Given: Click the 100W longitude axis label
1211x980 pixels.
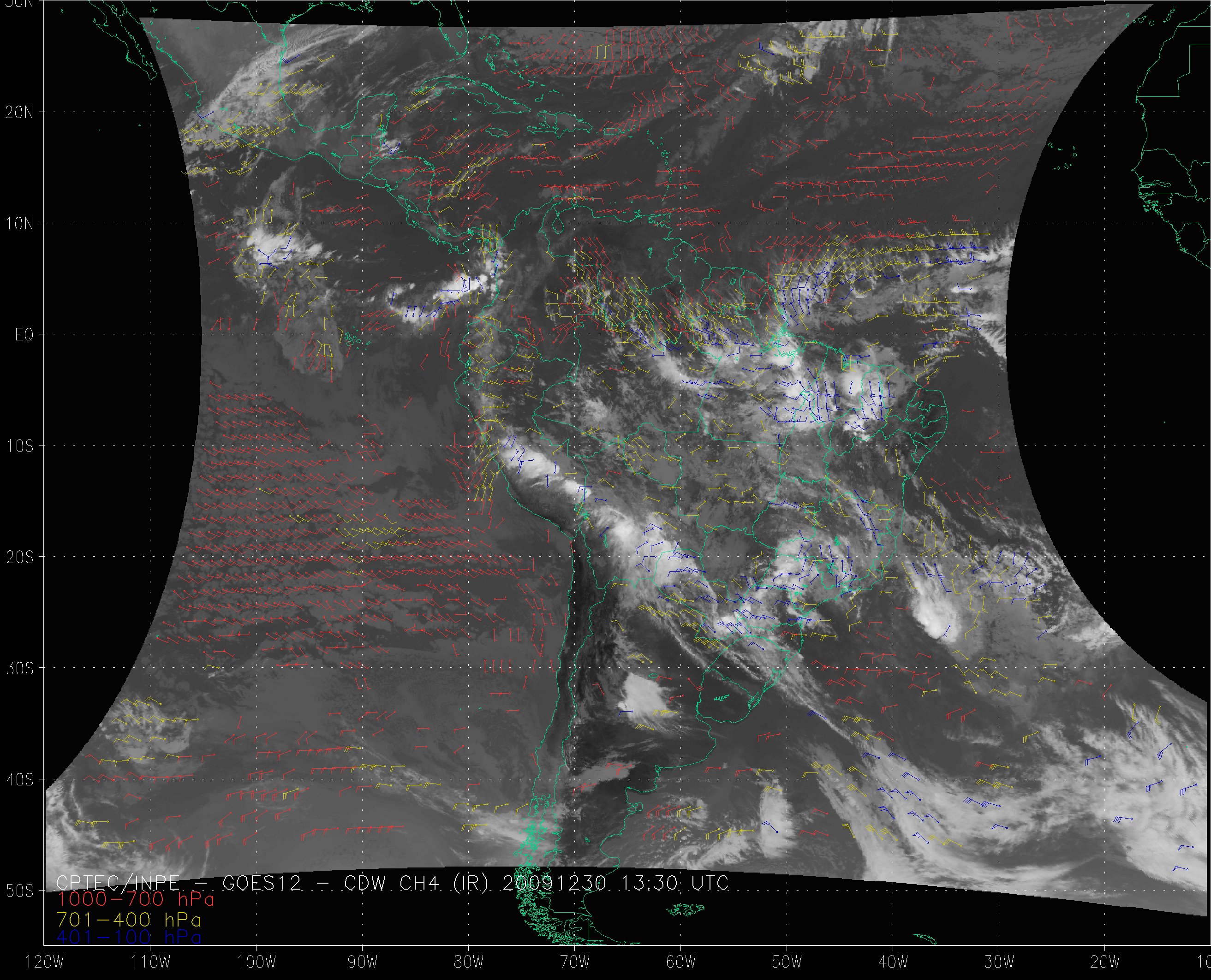Looking at the screenshot, I should pyautogui.click(x=257, y=962).
